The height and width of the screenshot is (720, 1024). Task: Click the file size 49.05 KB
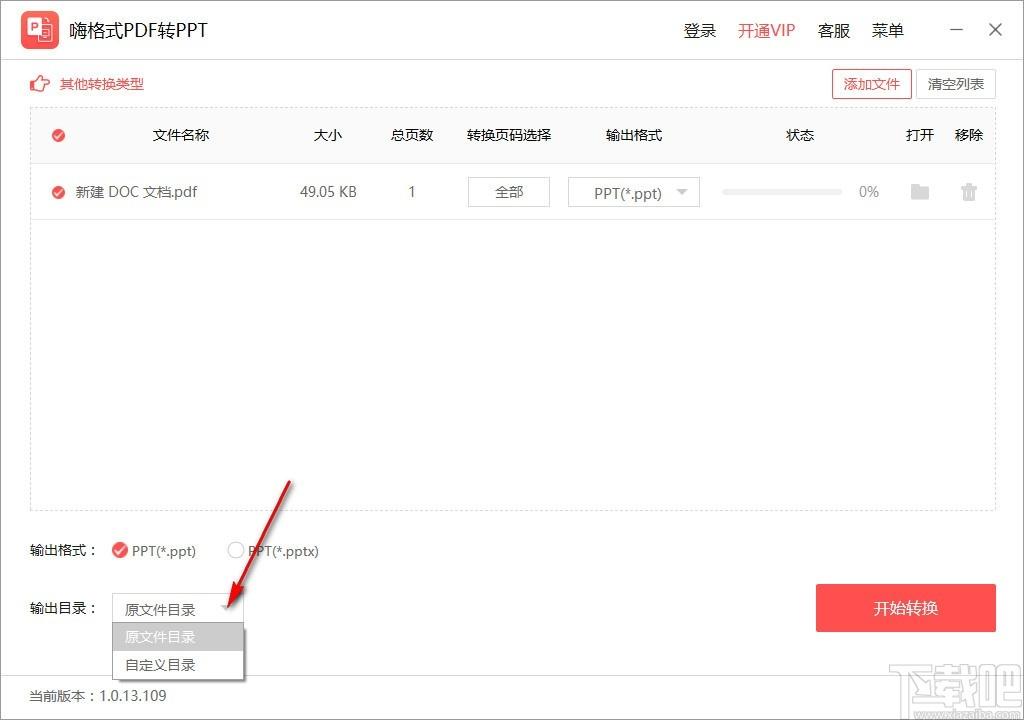(x=328, y=192)
